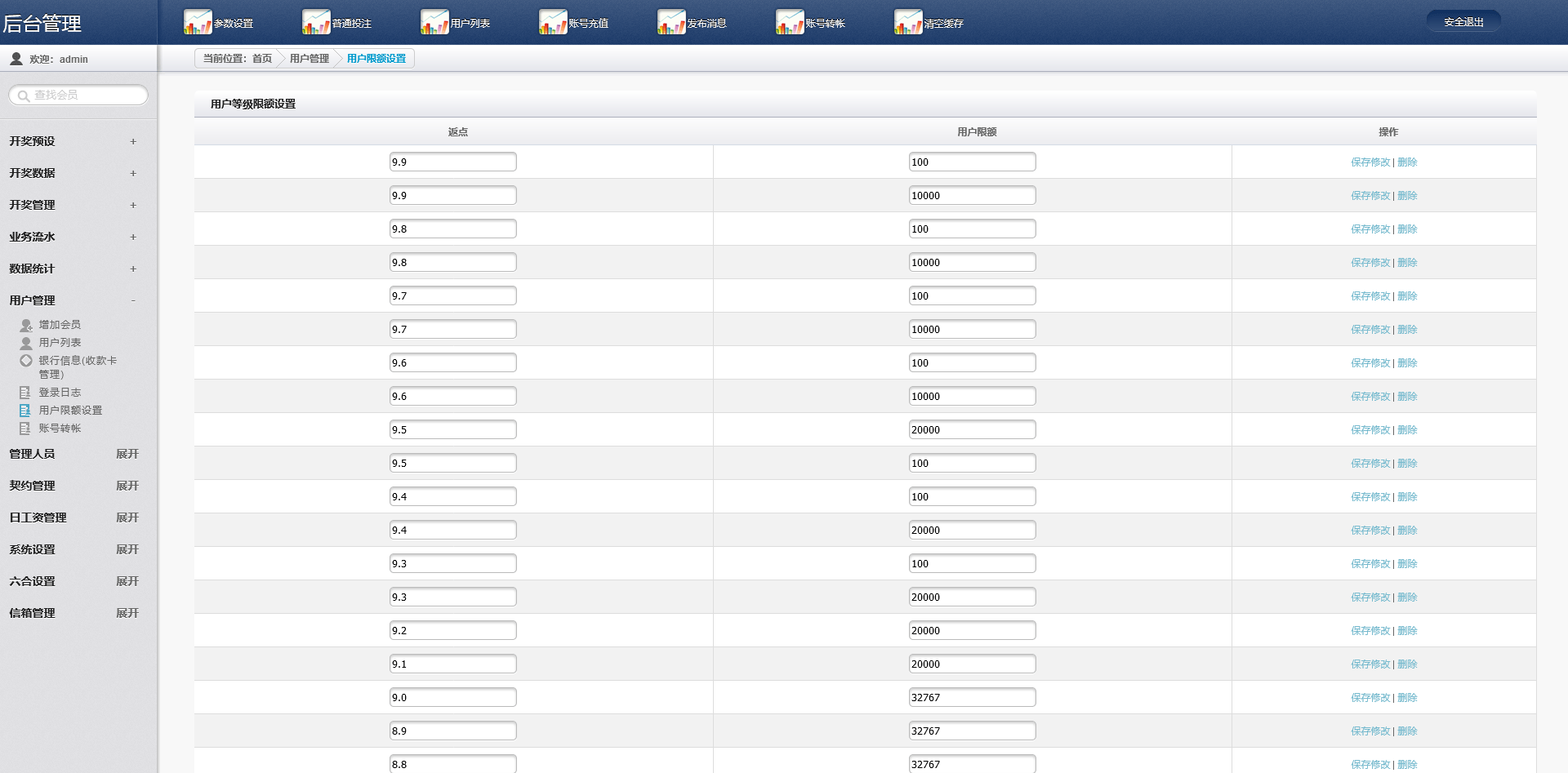Click the 增加会员 user icon in sidebar

pos(26,325)
